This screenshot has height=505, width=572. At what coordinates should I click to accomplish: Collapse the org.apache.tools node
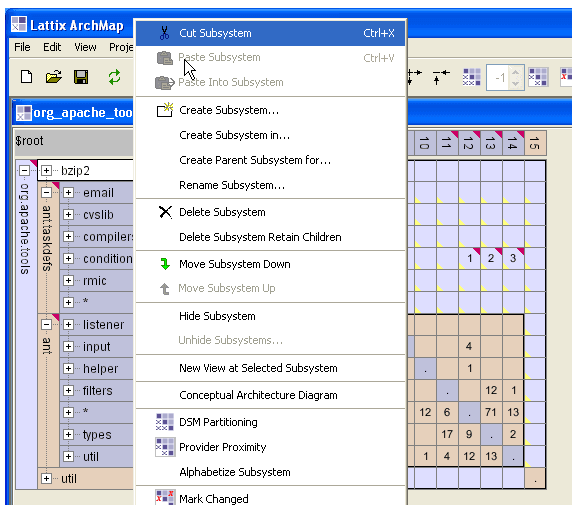click(x=24, y=170)
